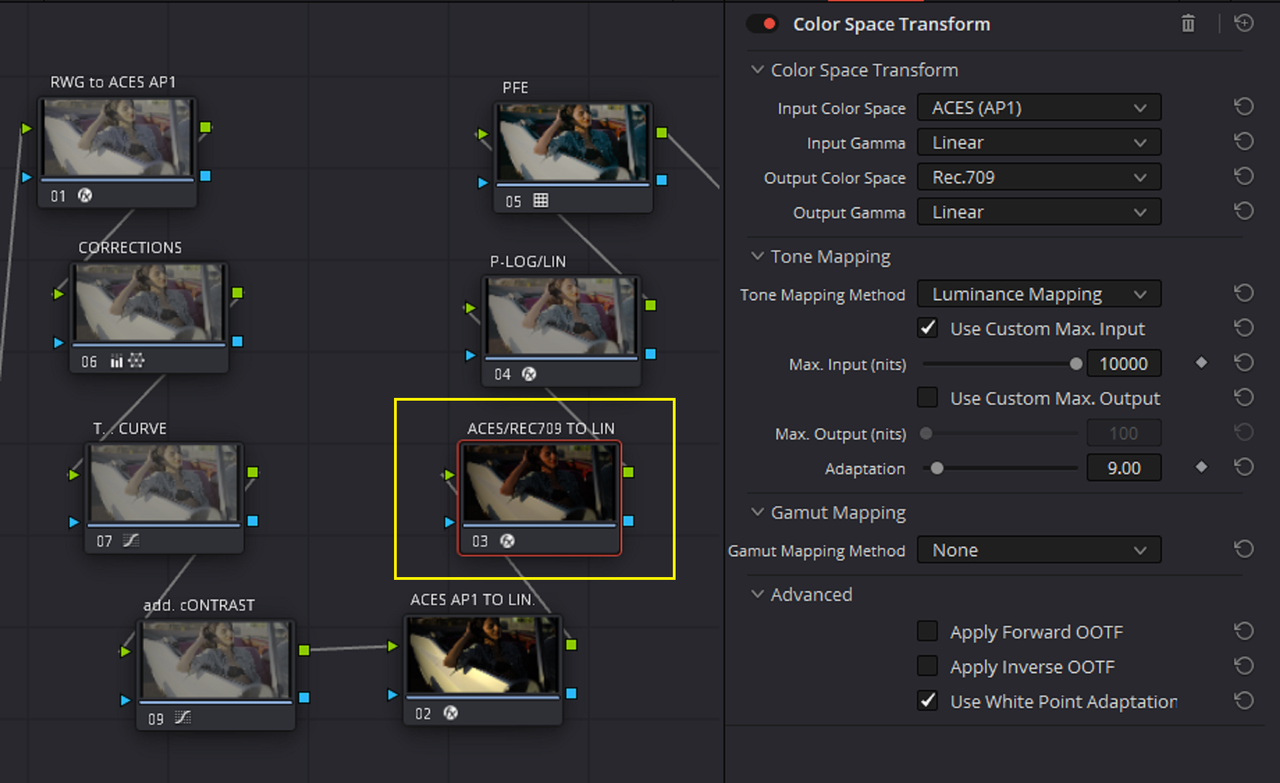This screenshot has width=1280, height=783.
Task: Reset the Apply Inverse OOTF option
Action: [1244, 666]
